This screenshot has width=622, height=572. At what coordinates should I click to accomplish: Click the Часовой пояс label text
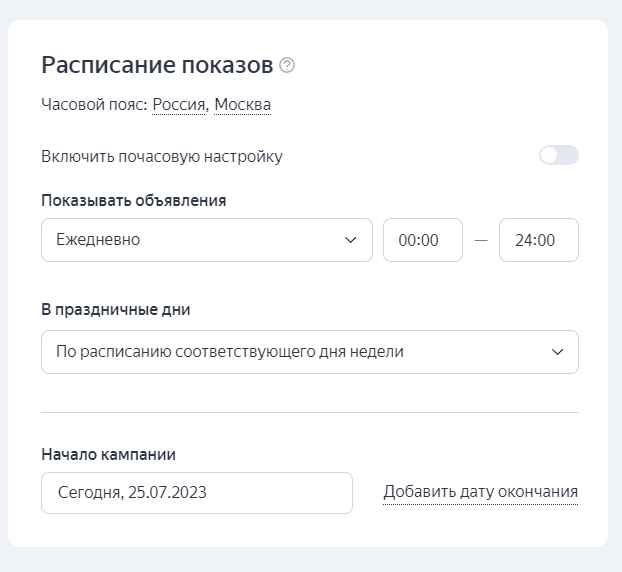point(95,104)
